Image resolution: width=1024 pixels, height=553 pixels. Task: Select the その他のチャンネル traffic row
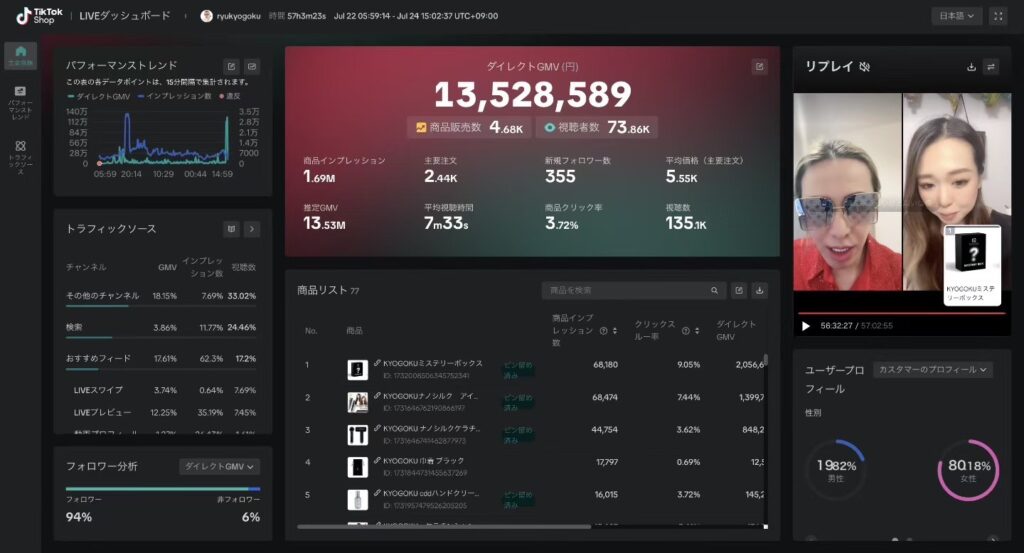coord(161,296)
